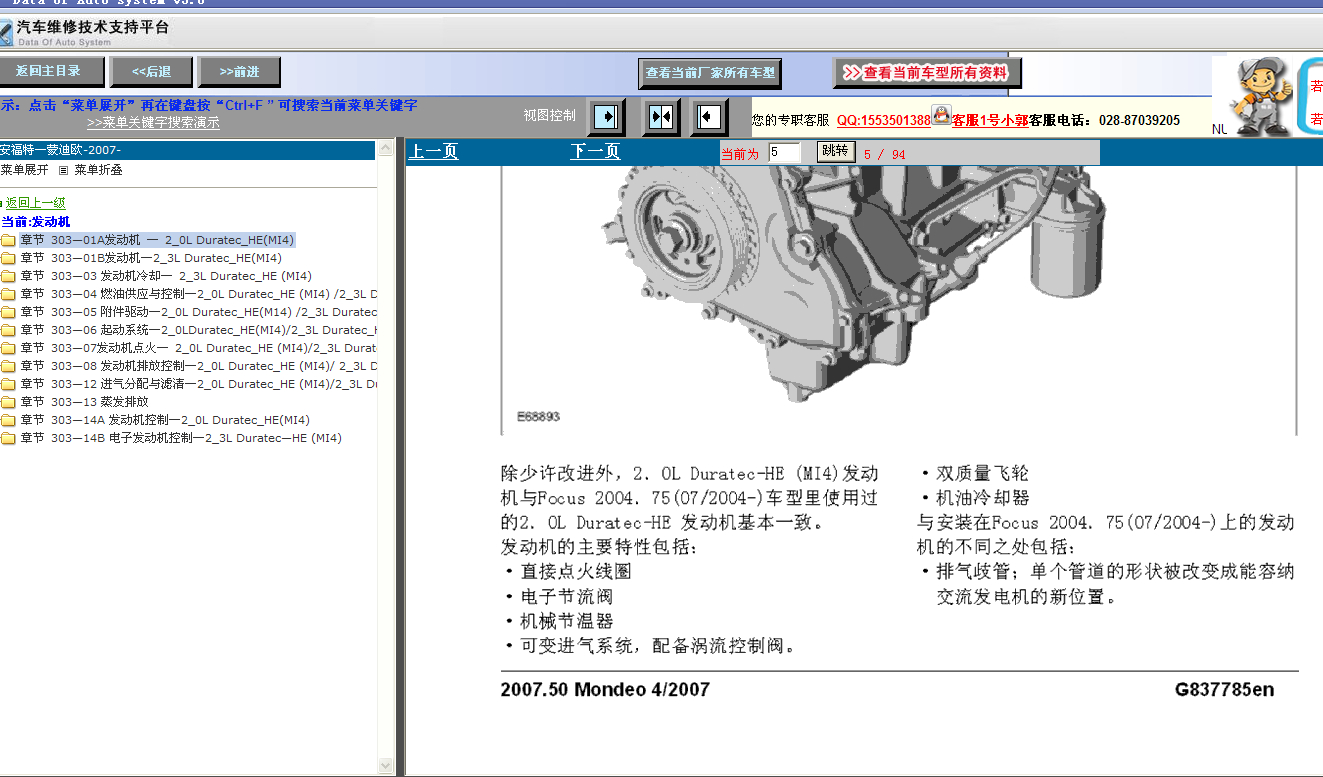Click folder icon of chapter 303—08

click(8, 366)
